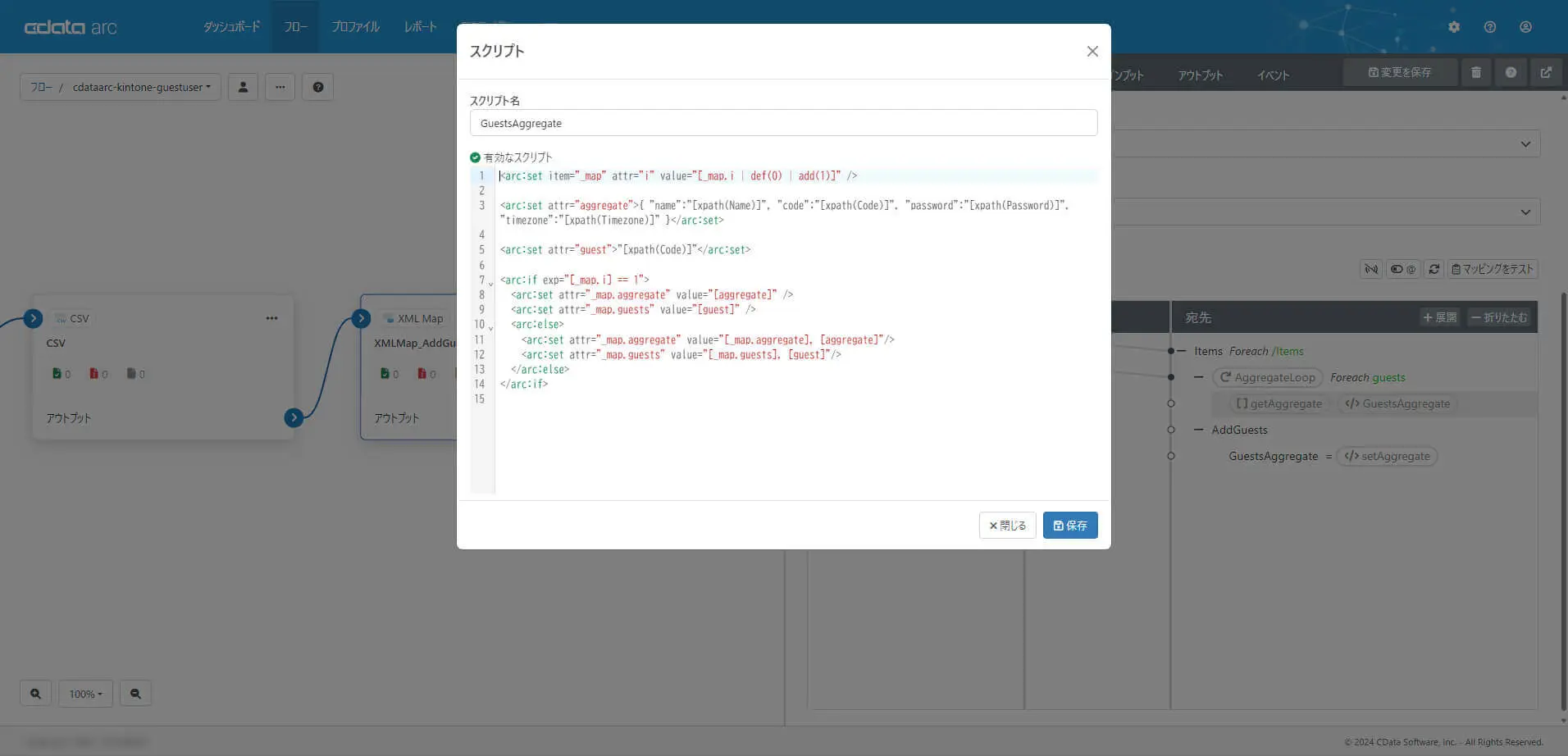1568x756 pixels.
Task: Click the CSV connector type label
Action: click(x=72, y=318)
